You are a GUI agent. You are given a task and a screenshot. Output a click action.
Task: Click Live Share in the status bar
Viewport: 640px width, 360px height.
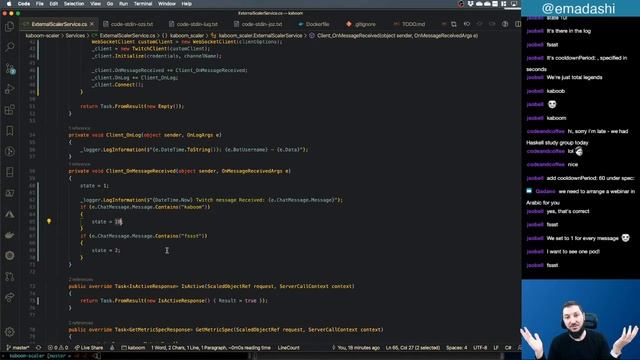pos(89,348)
